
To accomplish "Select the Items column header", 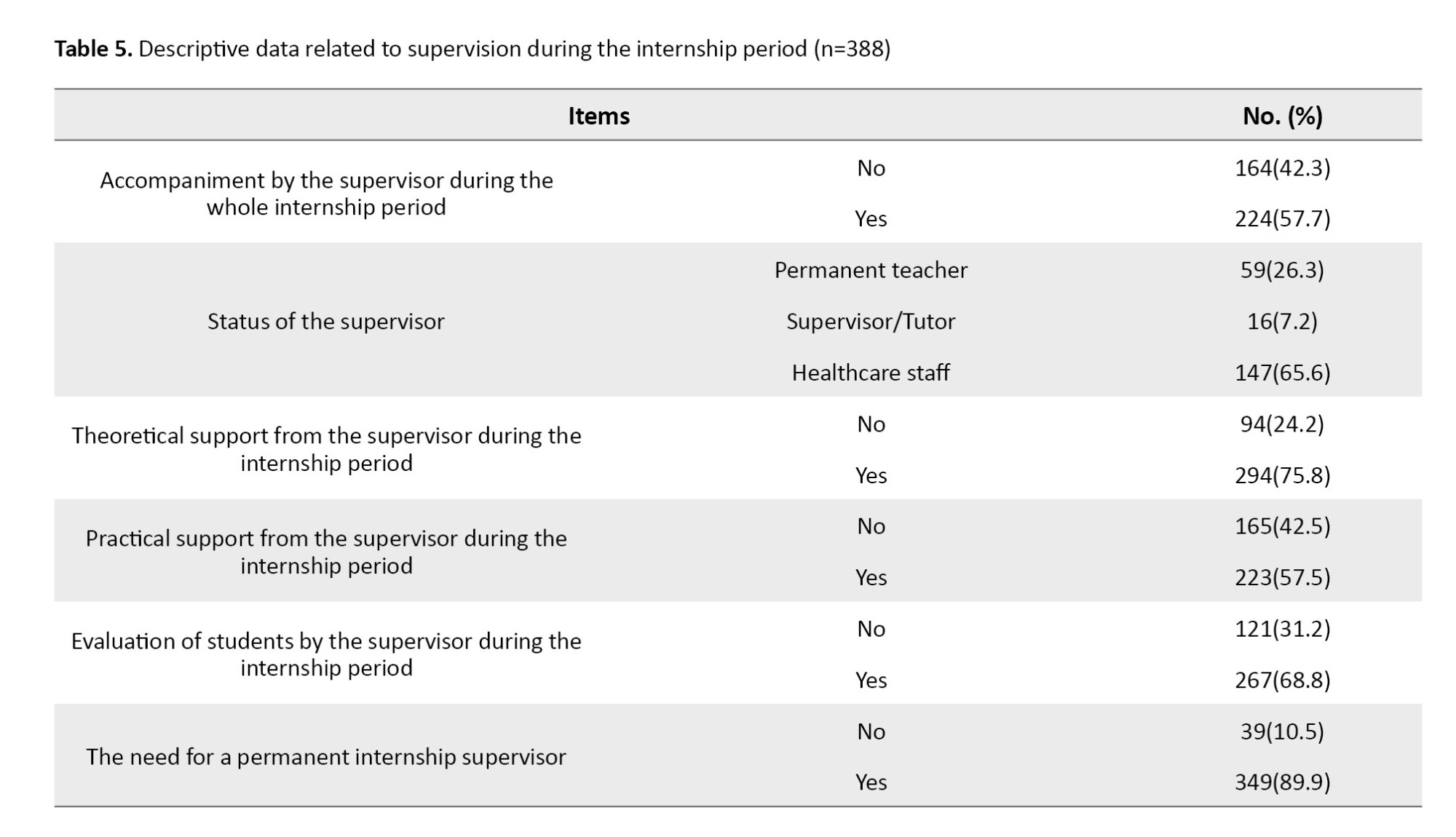I will [x=598, y=116].
